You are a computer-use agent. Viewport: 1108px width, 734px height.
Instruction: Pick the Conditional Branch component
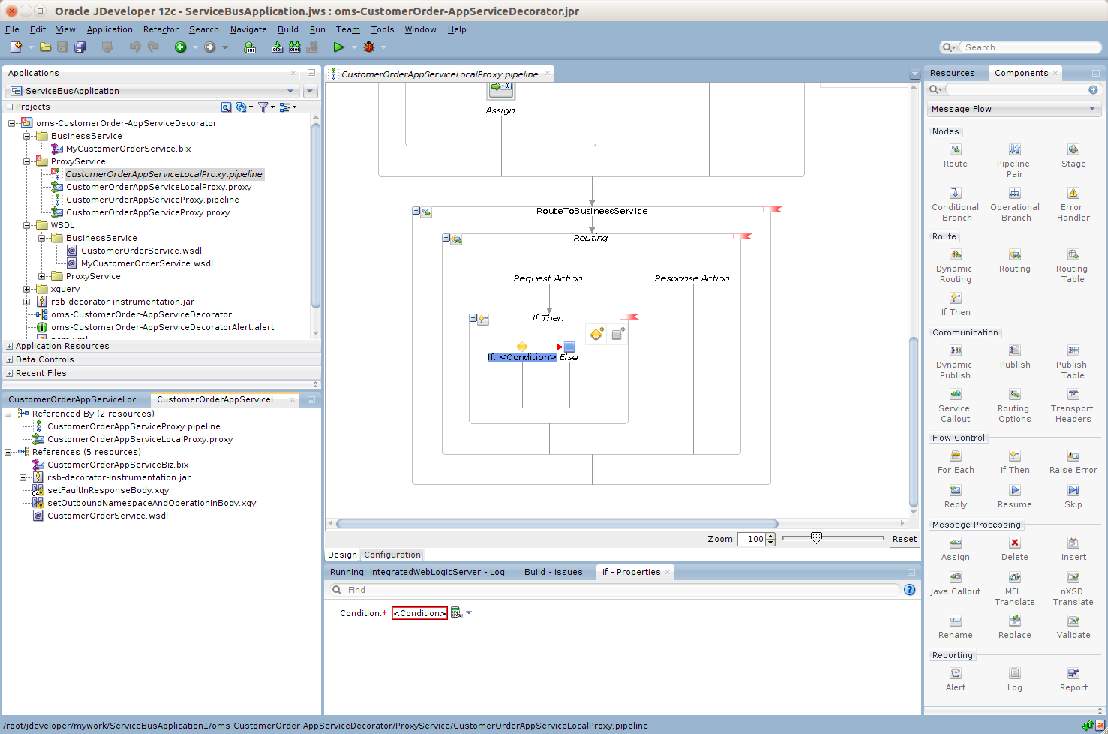pyautogui.click(x=955, y=204)
